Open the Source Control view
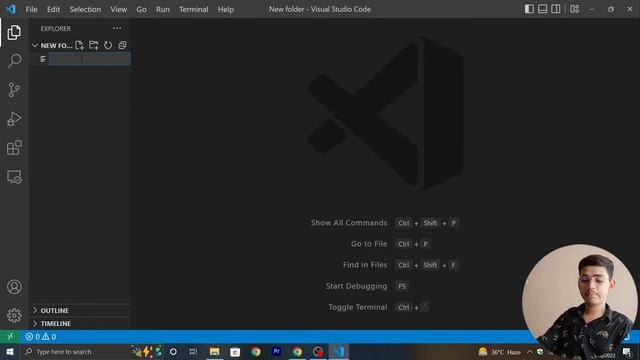Viewport: 640px width, 360px height. (14, 90)
